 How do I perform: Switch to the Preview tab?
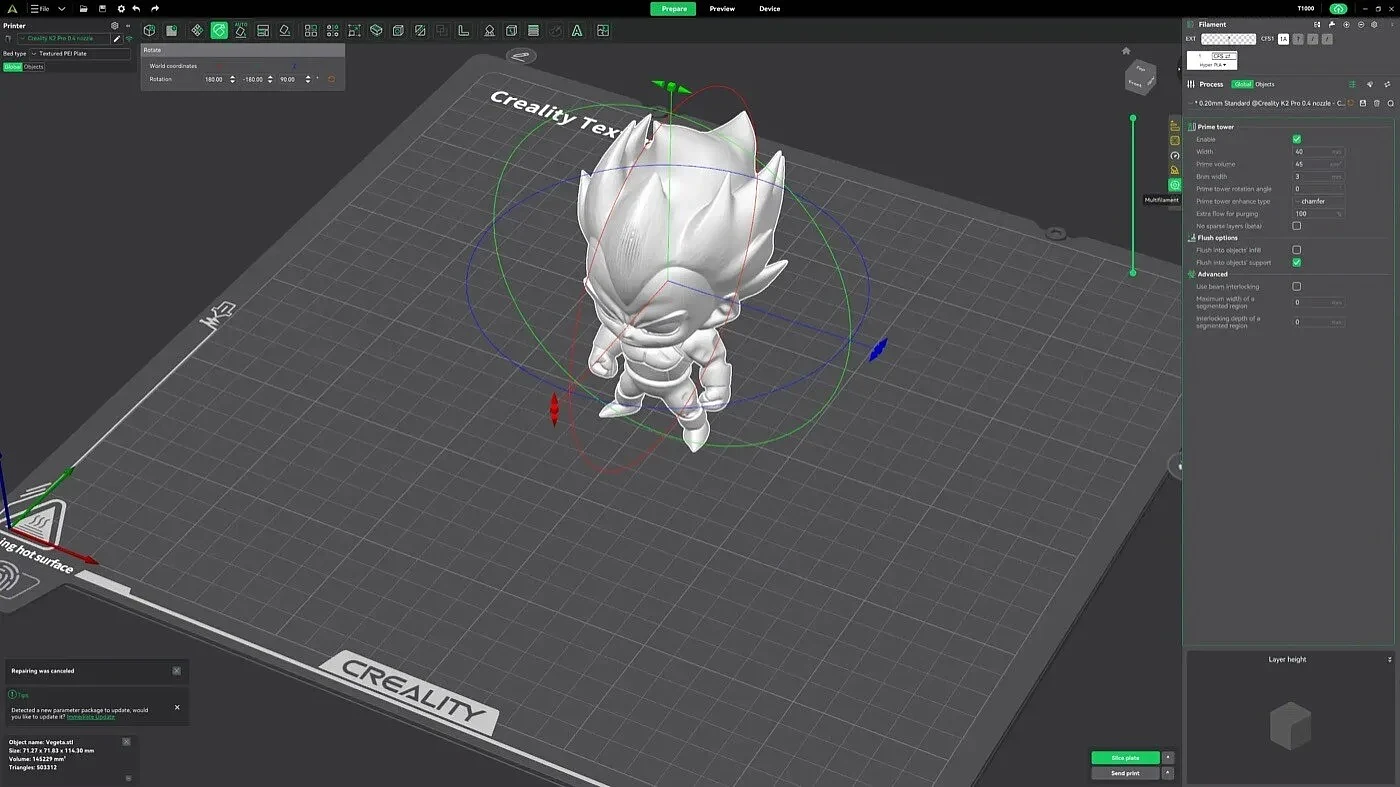click(x=722, y=9)
